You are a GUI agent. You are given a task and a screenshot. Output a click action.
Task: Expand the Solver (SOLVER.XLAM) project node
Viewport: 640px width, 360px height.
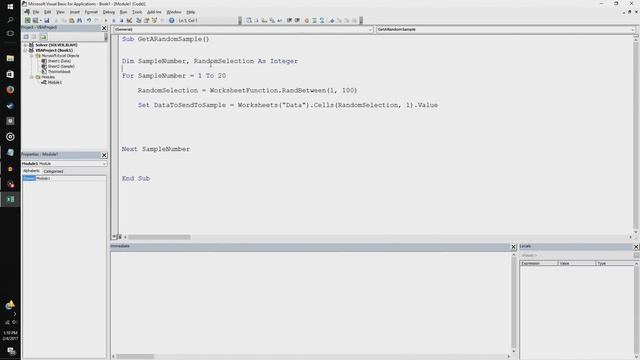[25, 45]
